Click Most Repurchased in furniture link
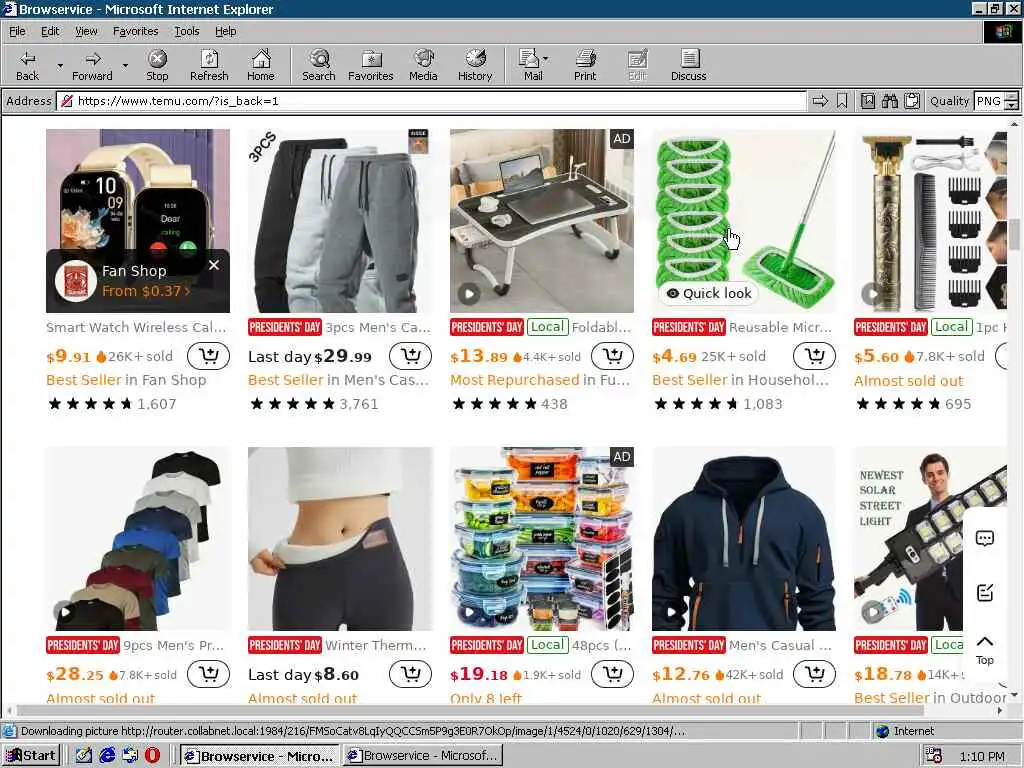1024x768 pixels. point(540,380)
